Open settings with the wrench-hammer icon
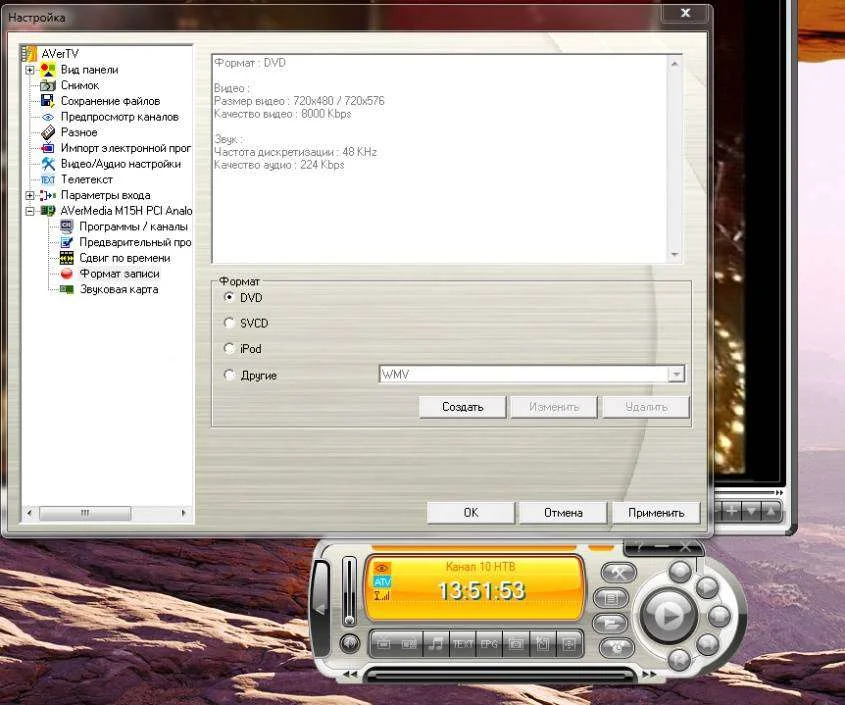 coord(619,573)
